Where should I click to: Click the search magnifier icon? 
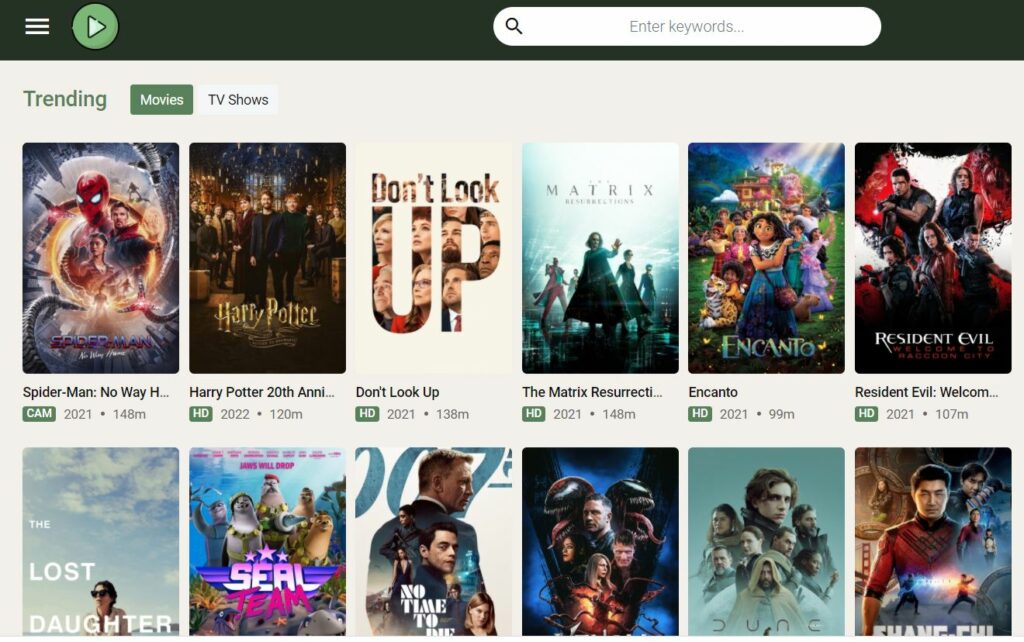[514, 26]
